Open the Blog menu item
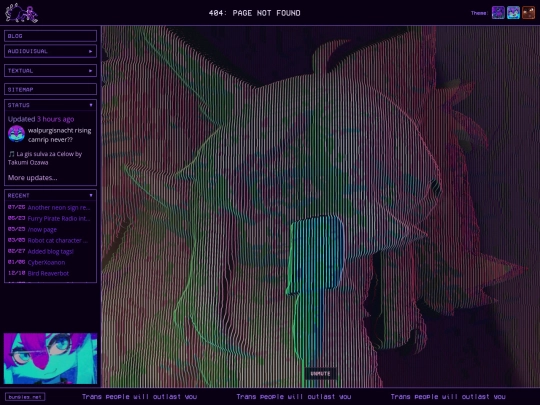 coord(50,36)
